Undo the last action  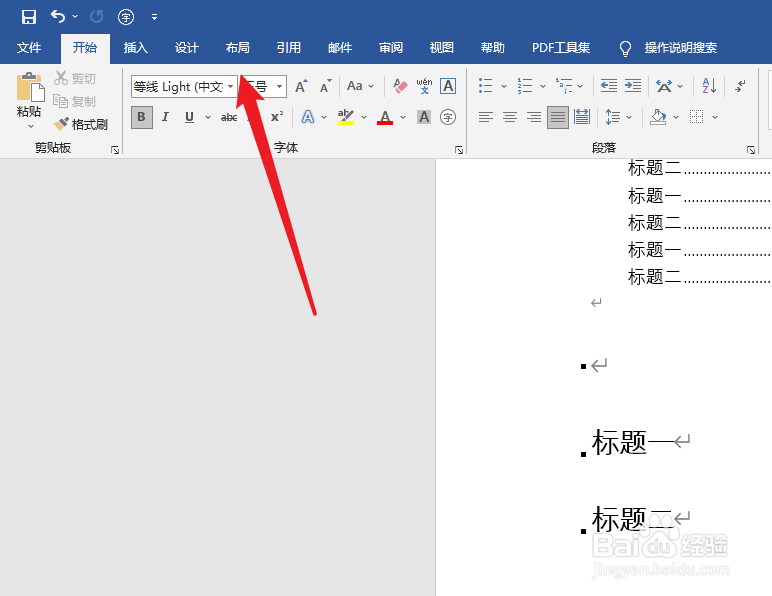pyautogui.click(x=58, y=17)
